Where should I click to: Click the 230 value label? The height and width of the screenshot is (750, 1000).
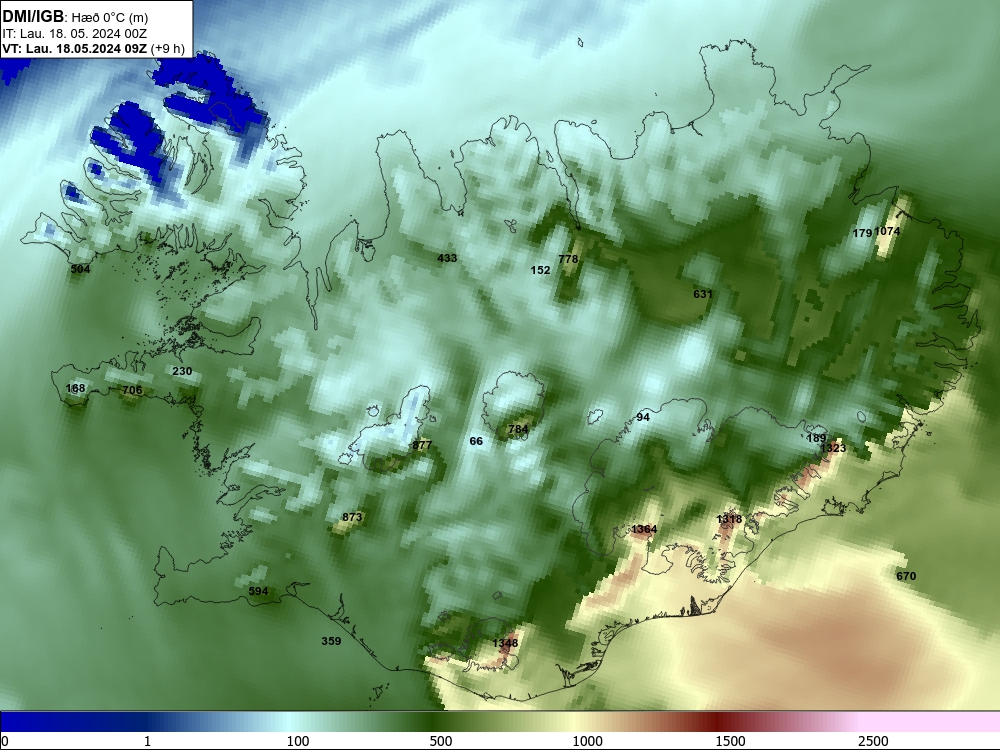coord(182,371)
